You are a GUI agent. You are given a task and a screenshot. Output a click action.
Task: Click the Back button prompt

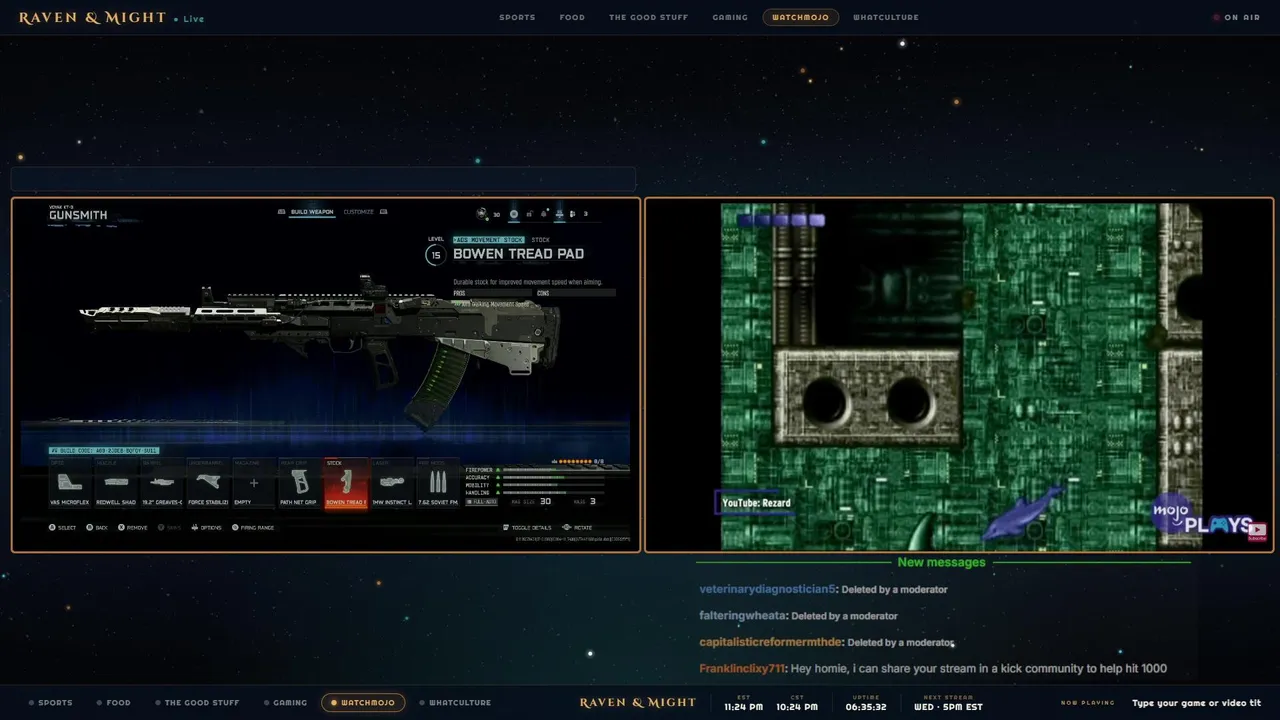(96, 527)
